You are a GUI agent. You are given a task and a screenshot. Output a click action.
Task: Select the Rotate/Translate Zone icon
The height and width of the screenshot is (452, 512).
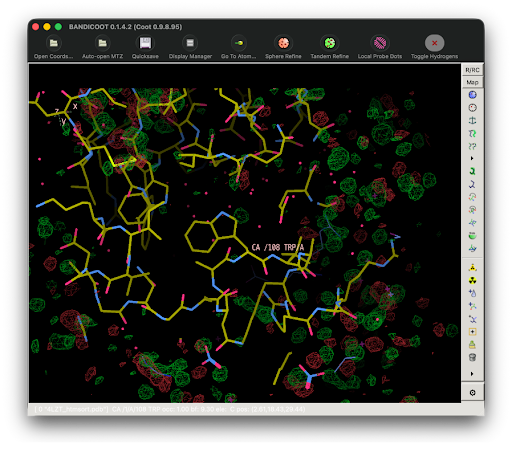[472, 146]
